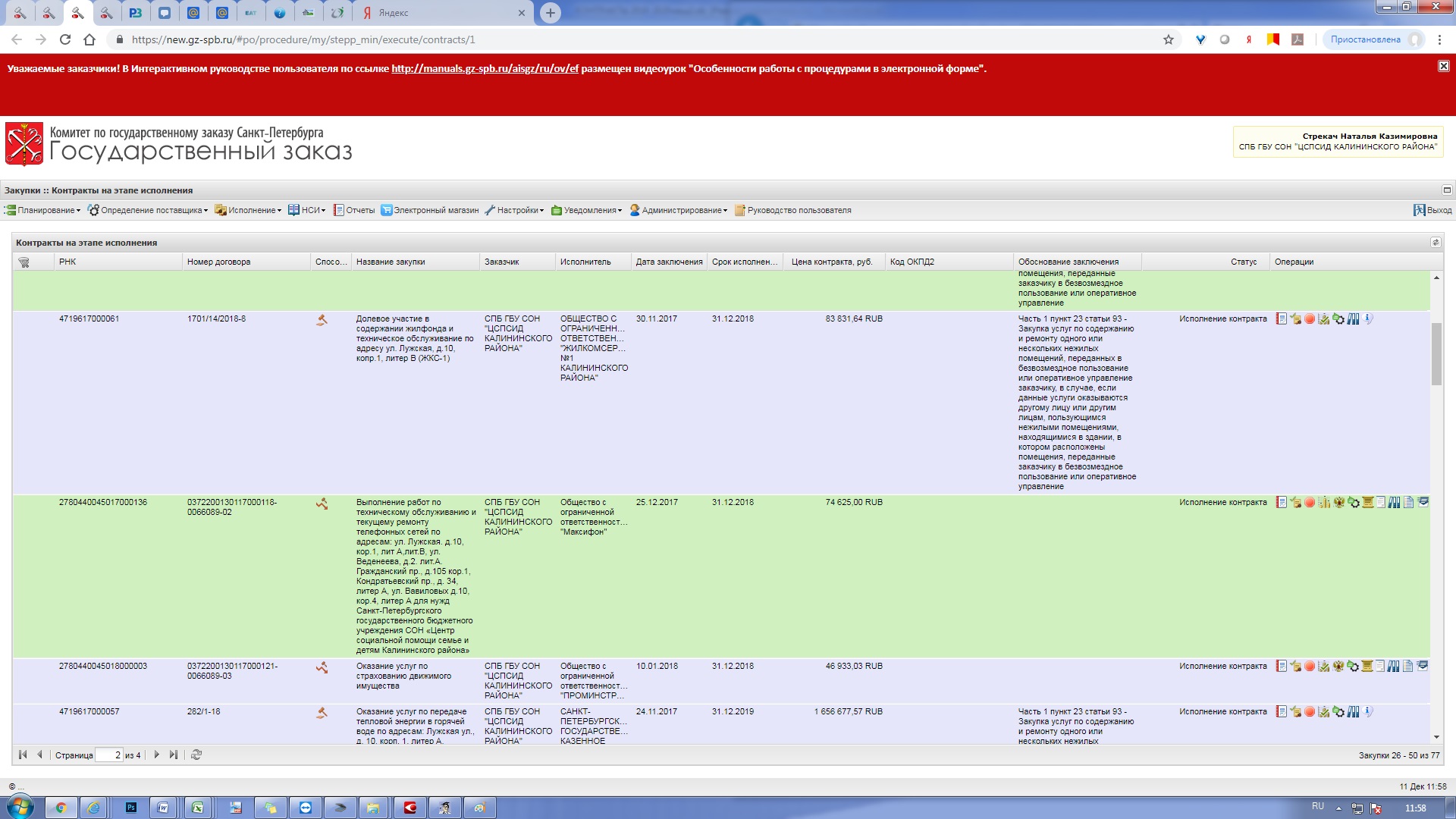
Task: Go to the first page of contracts
Action: [23, 755]
